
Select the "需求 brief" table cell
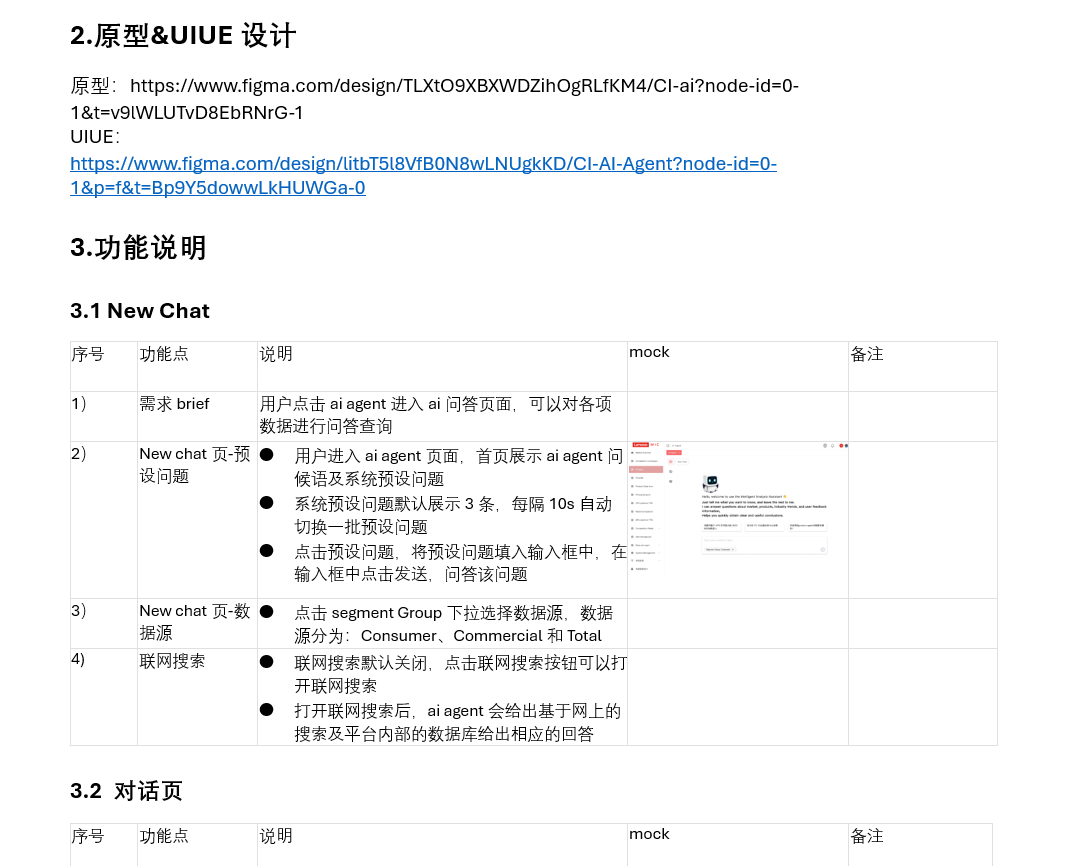coord(174,404)
